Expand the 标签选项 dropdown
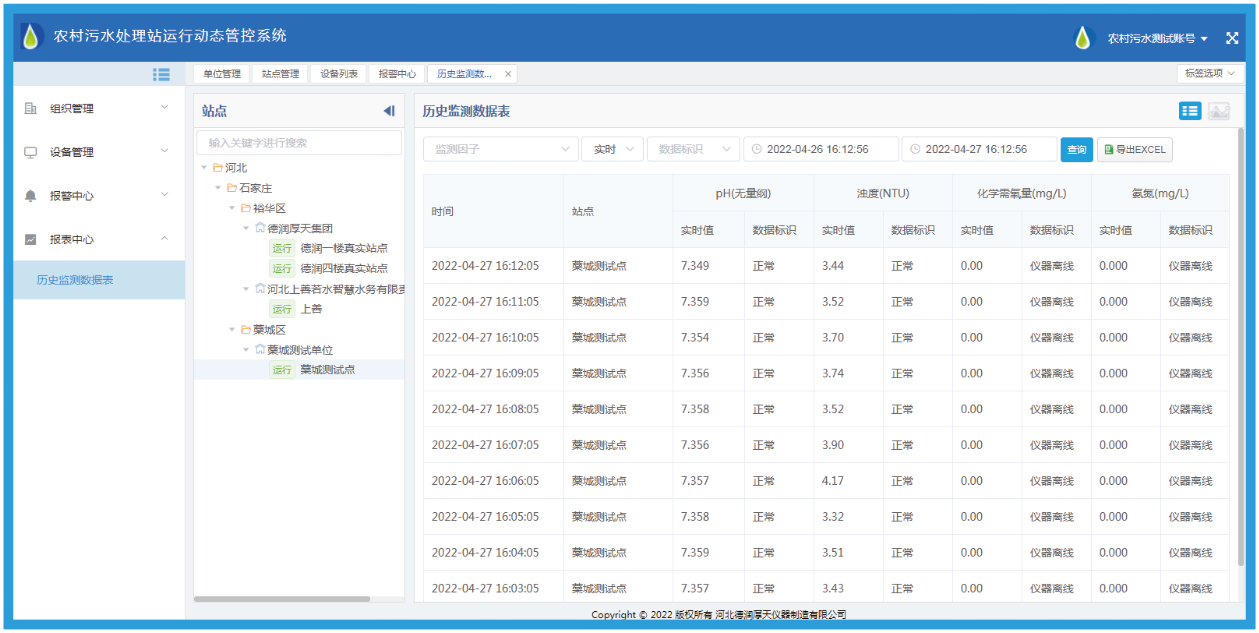Image resolution: width=1259 pixels, height=633 pixels. (1211, 74)
